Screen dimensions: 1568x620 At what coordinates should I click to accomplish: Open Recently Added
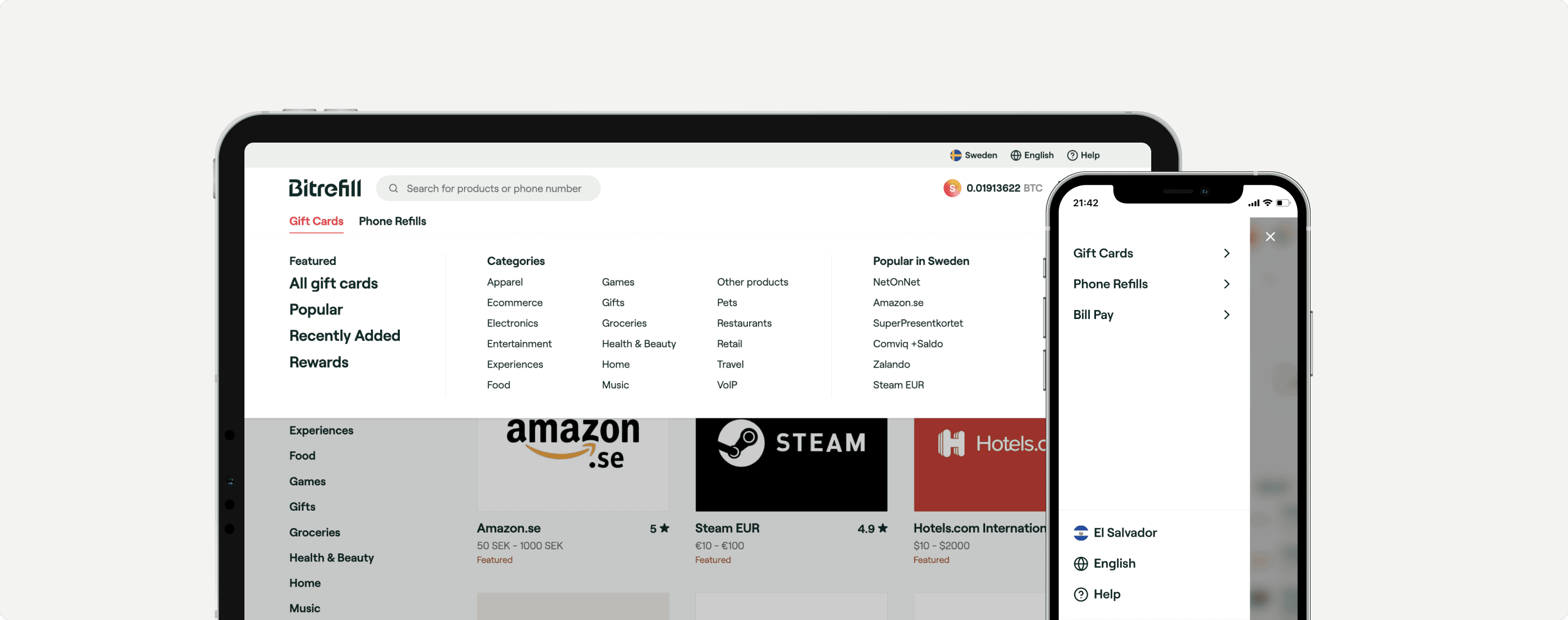click(x=345, y=336)
